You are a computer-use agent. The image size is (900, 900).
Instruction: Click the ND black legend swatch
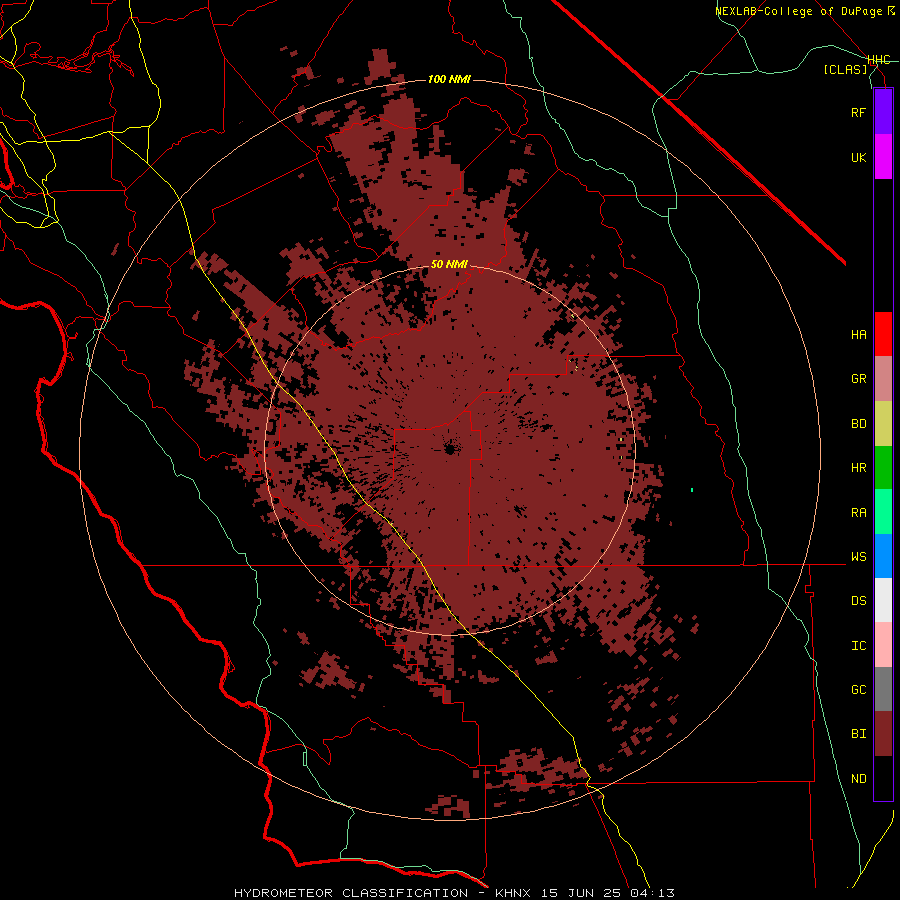point(883,778)
